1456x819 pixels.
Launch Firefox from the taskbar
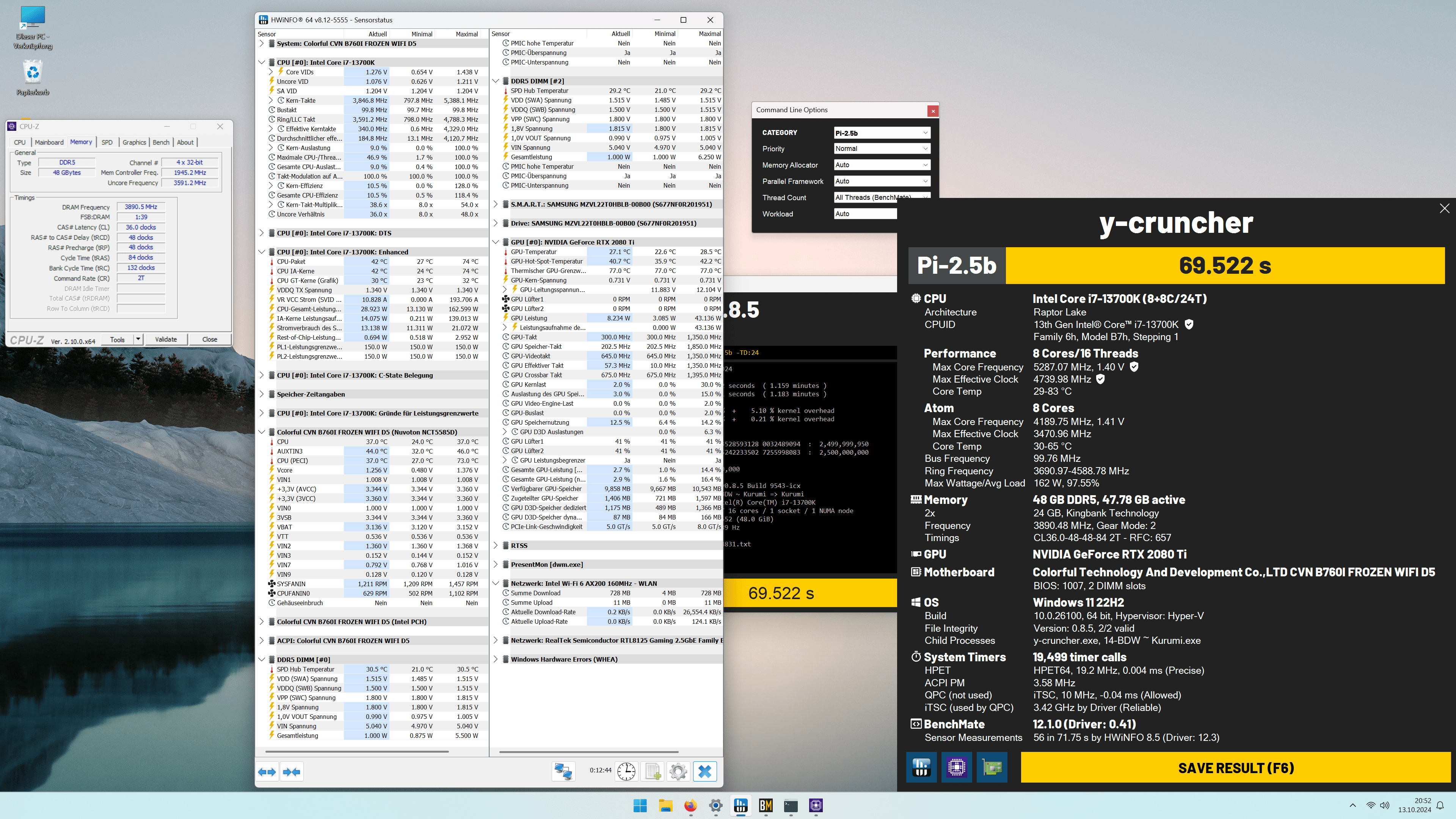[690, 805]
